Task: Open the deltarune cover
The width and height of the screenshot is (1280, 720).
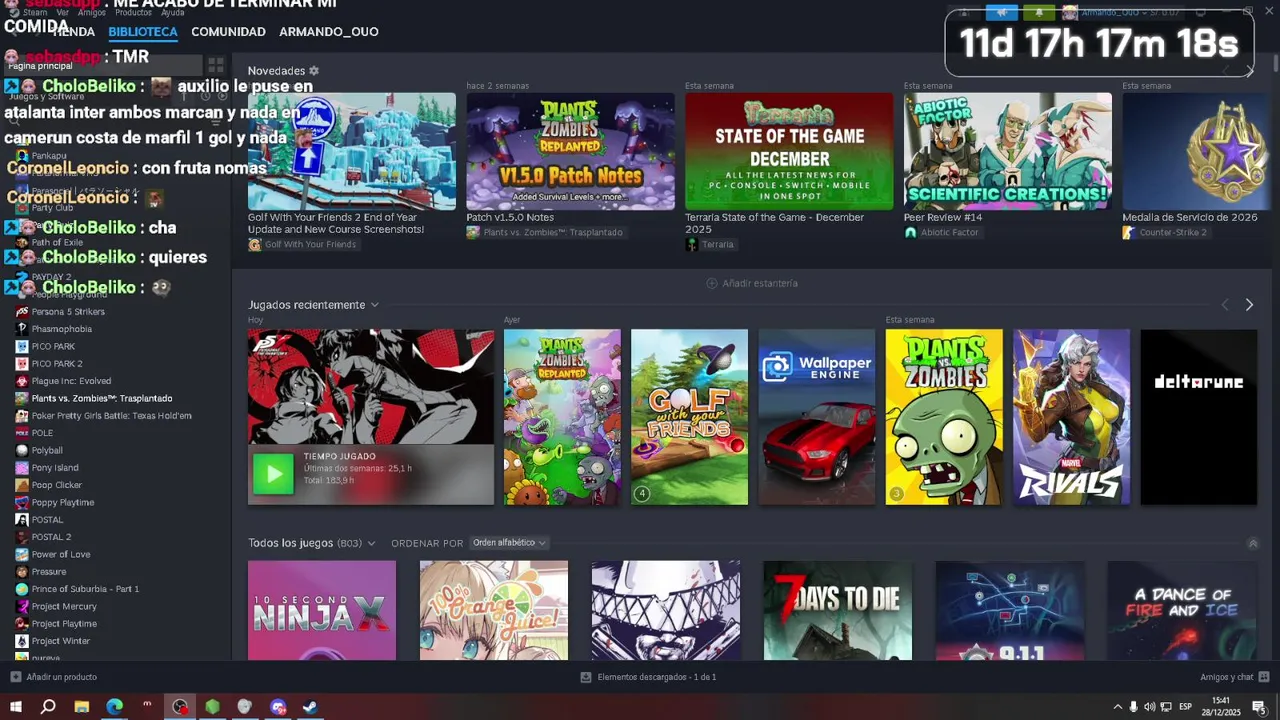Action: (1199, 417)
